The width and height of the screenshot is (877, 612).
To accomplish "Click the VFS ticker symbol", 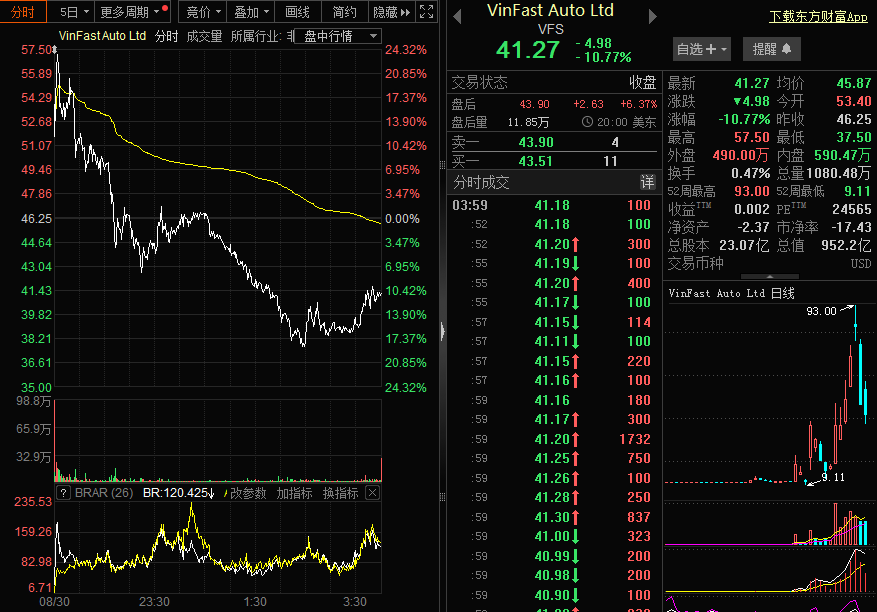I will click(550, 29).
